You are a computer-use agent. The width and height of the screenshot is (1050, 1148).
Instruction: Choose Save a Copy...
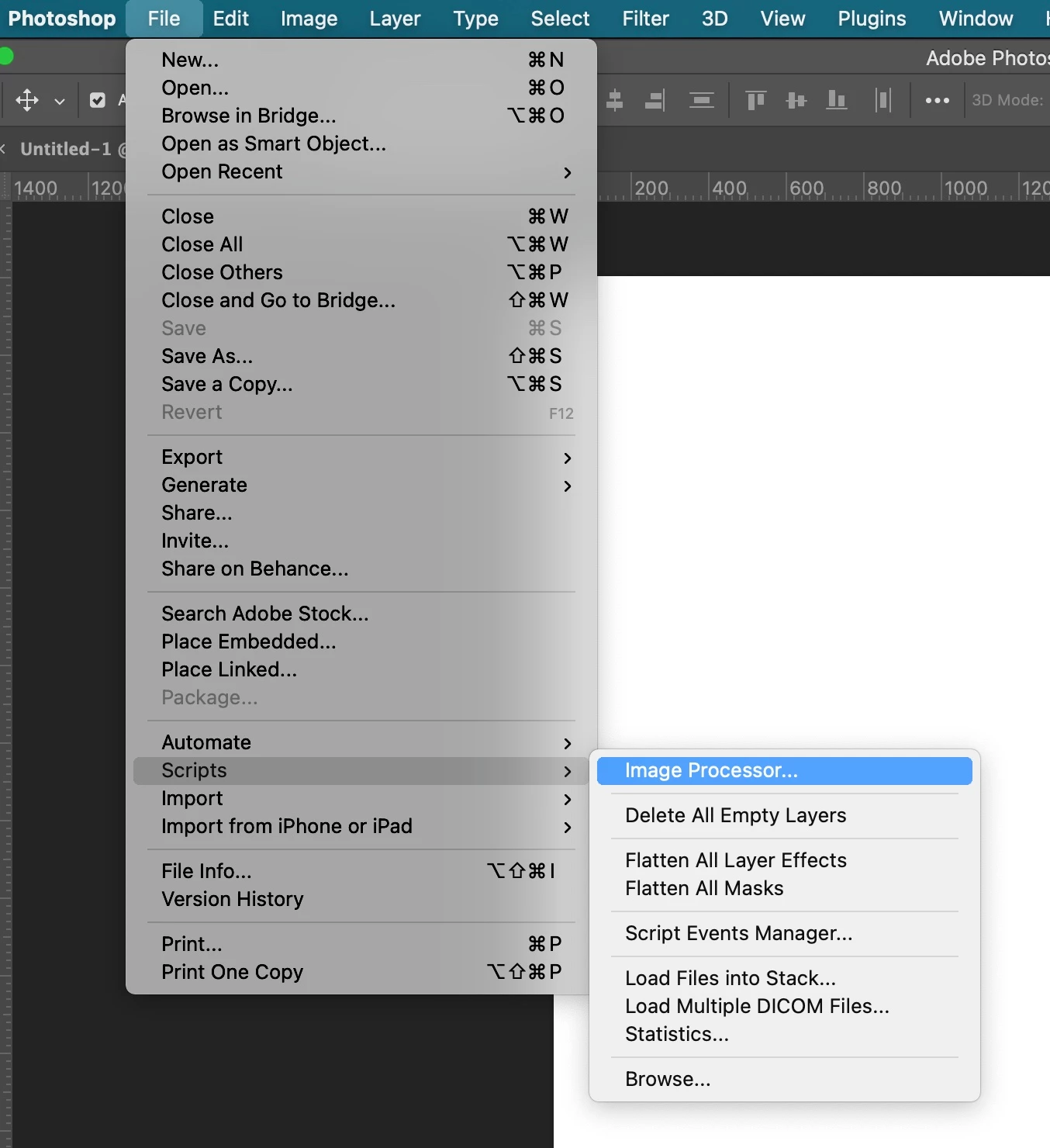point(361,384)
